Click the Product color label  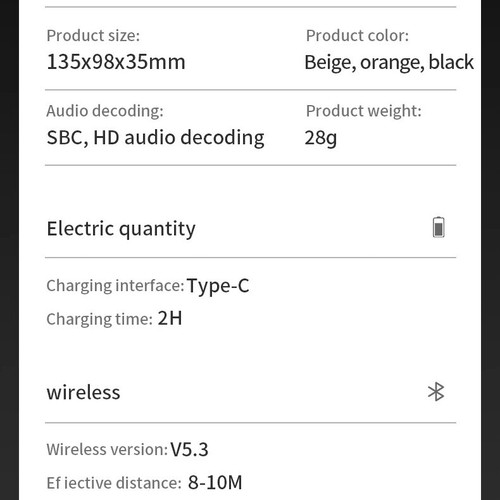[x=357, y=36]
